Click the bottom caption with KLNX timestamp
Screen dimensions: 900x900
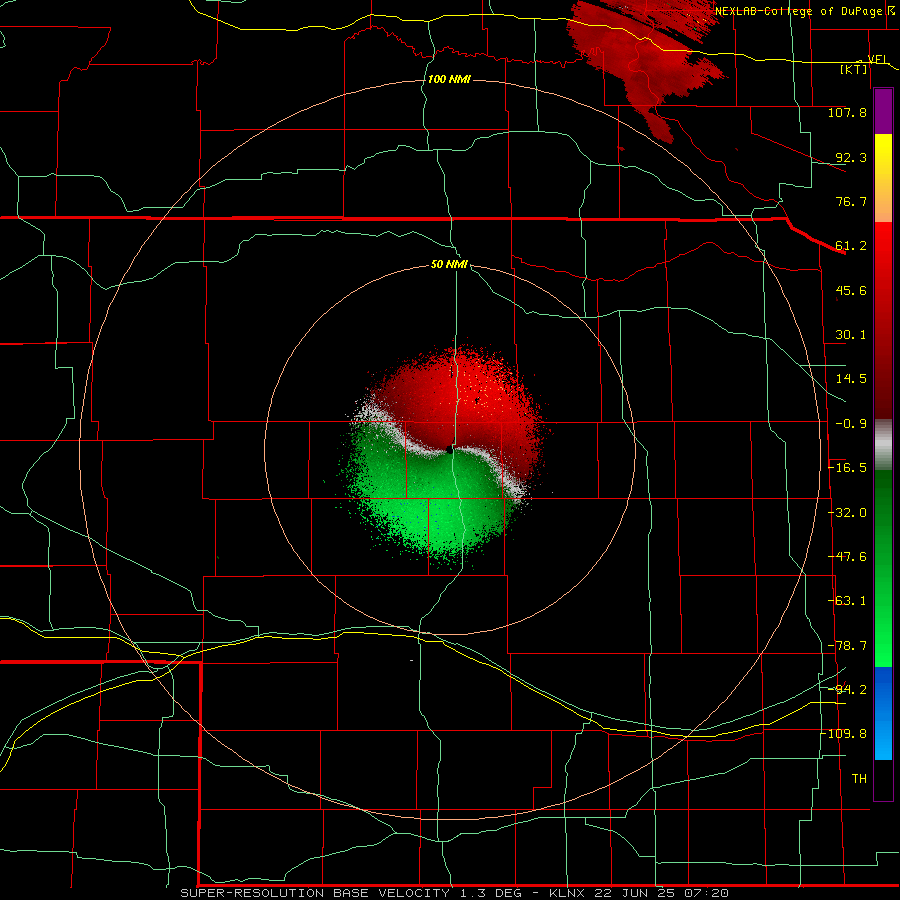(454, 893)
